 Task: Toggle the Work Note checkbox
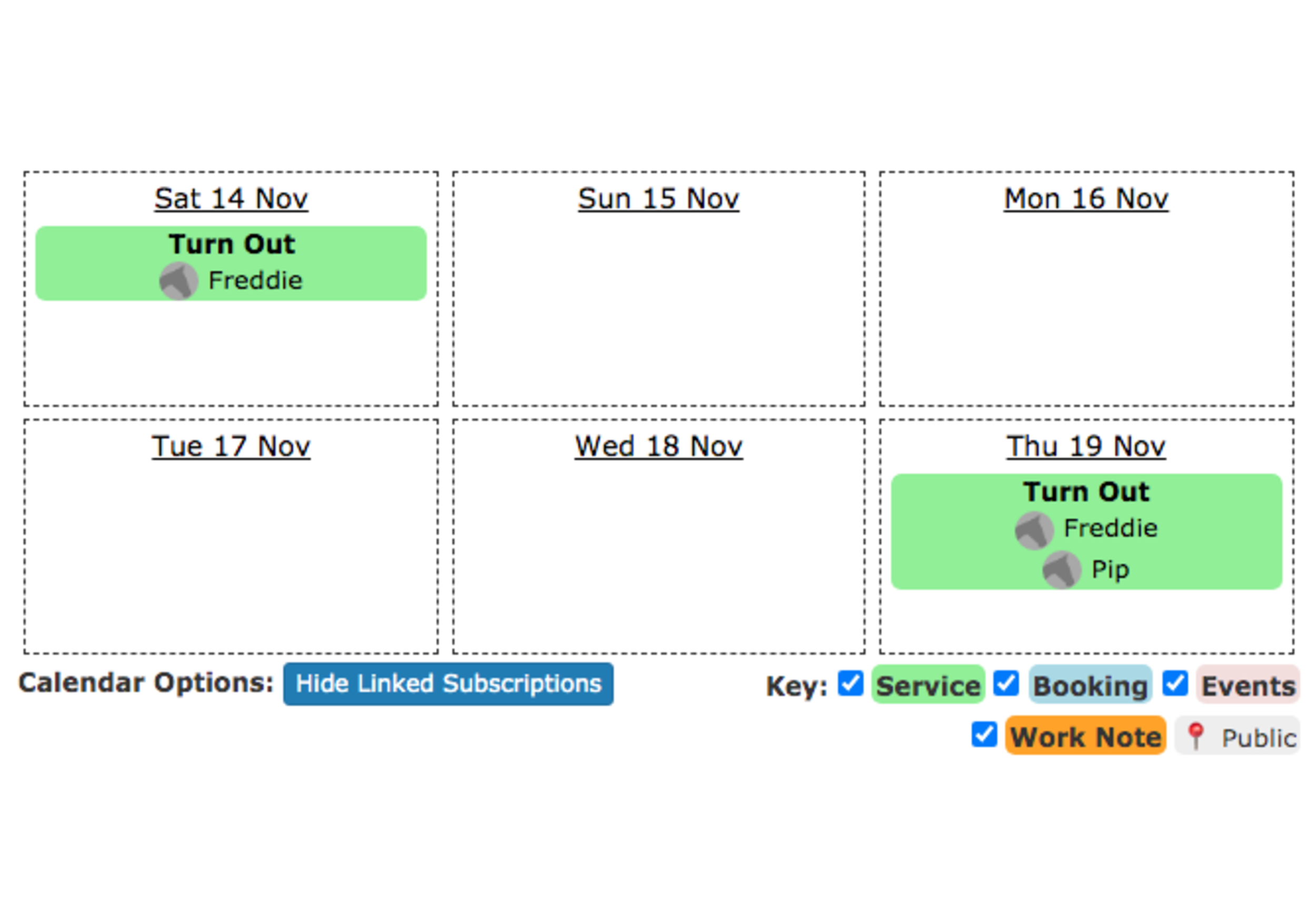[984, 734]
